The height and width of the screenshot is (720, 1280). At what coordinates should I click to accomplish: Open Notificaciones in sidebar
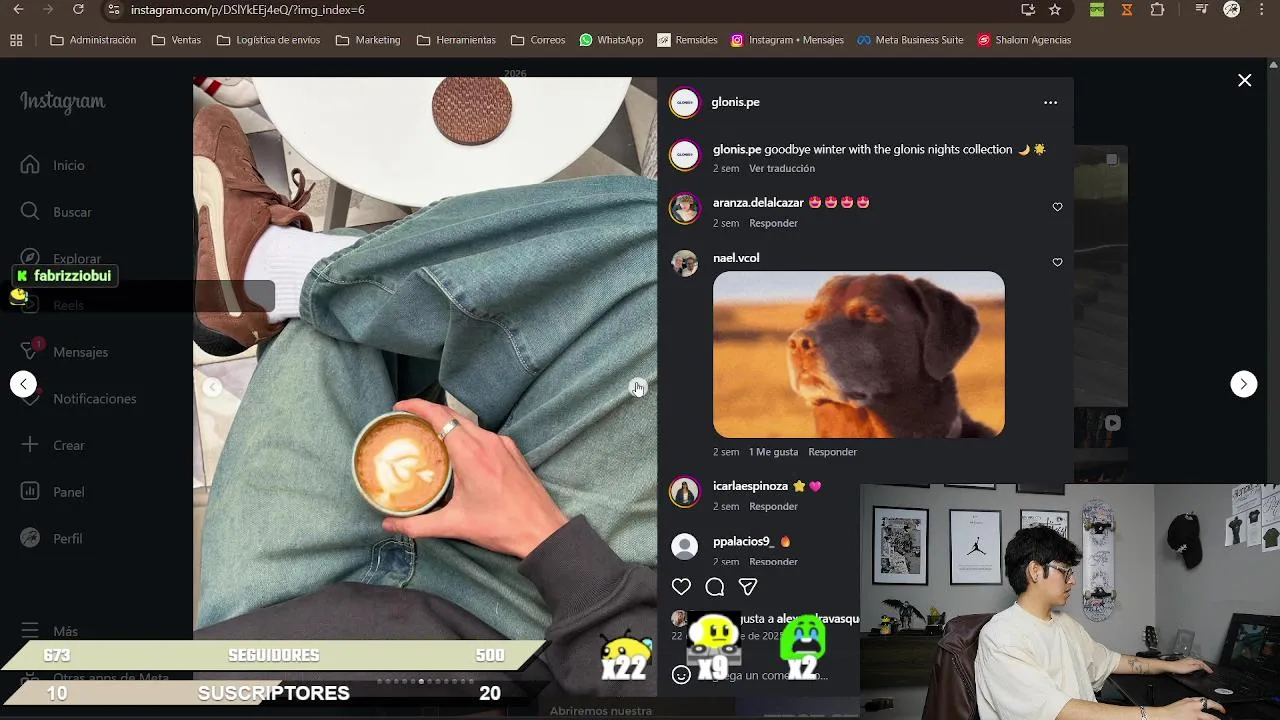(79, 399)
